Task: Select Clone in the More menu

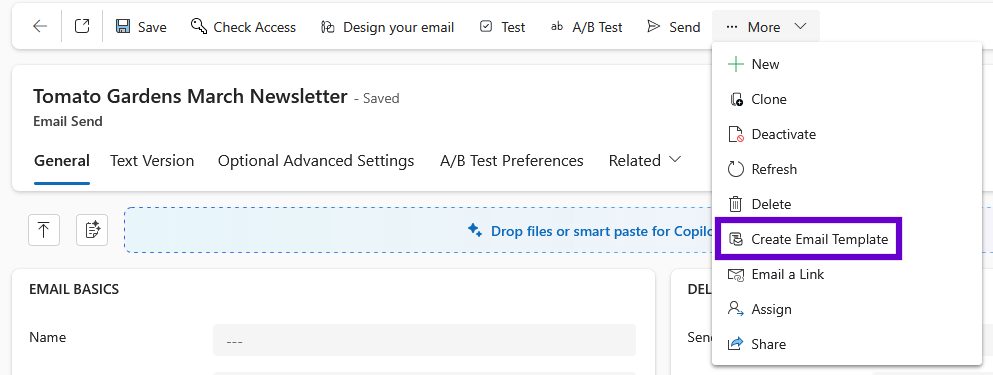Action: (847, 99)
